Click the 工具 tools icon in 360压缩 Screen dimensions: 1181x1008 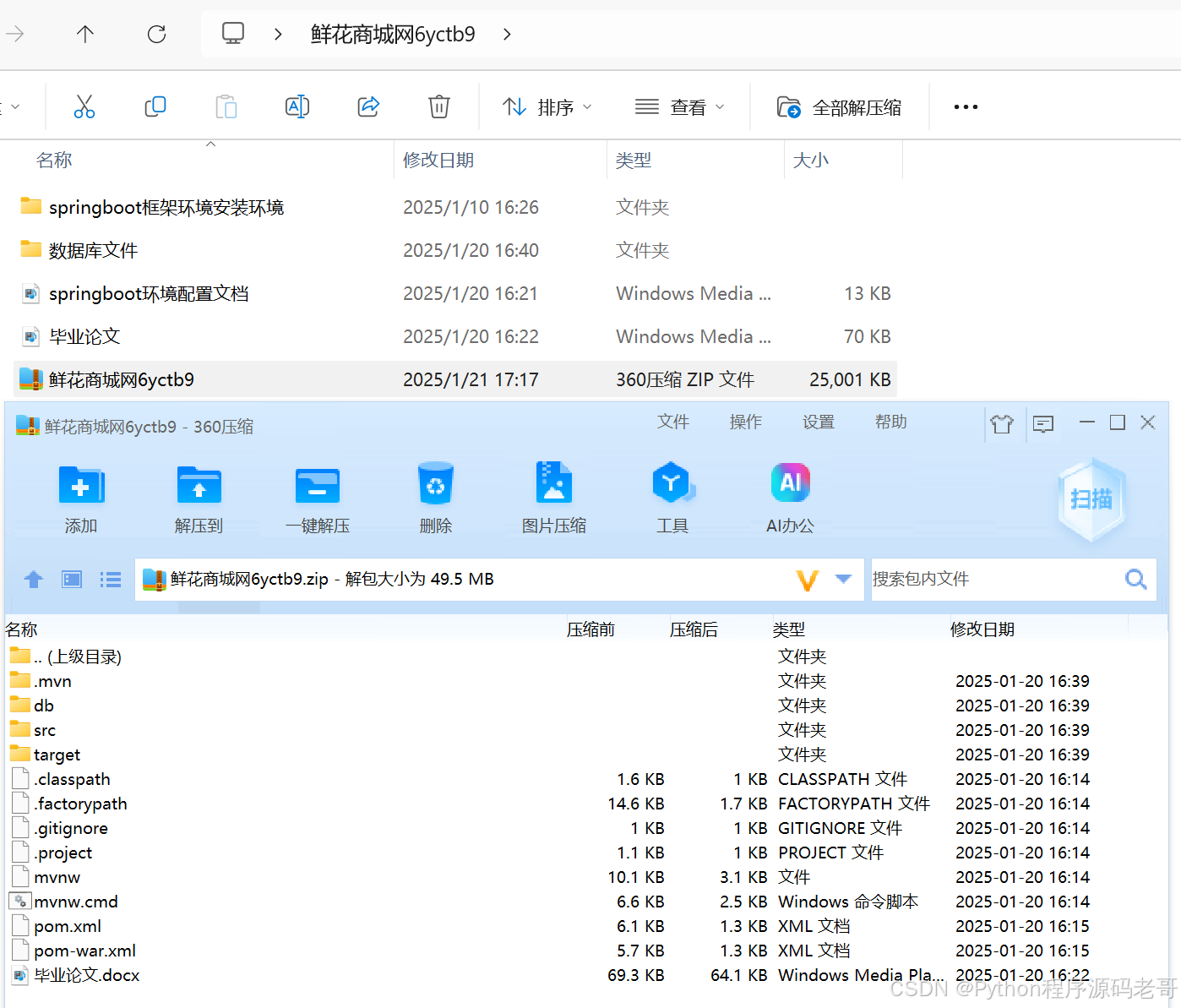(672, 498)
